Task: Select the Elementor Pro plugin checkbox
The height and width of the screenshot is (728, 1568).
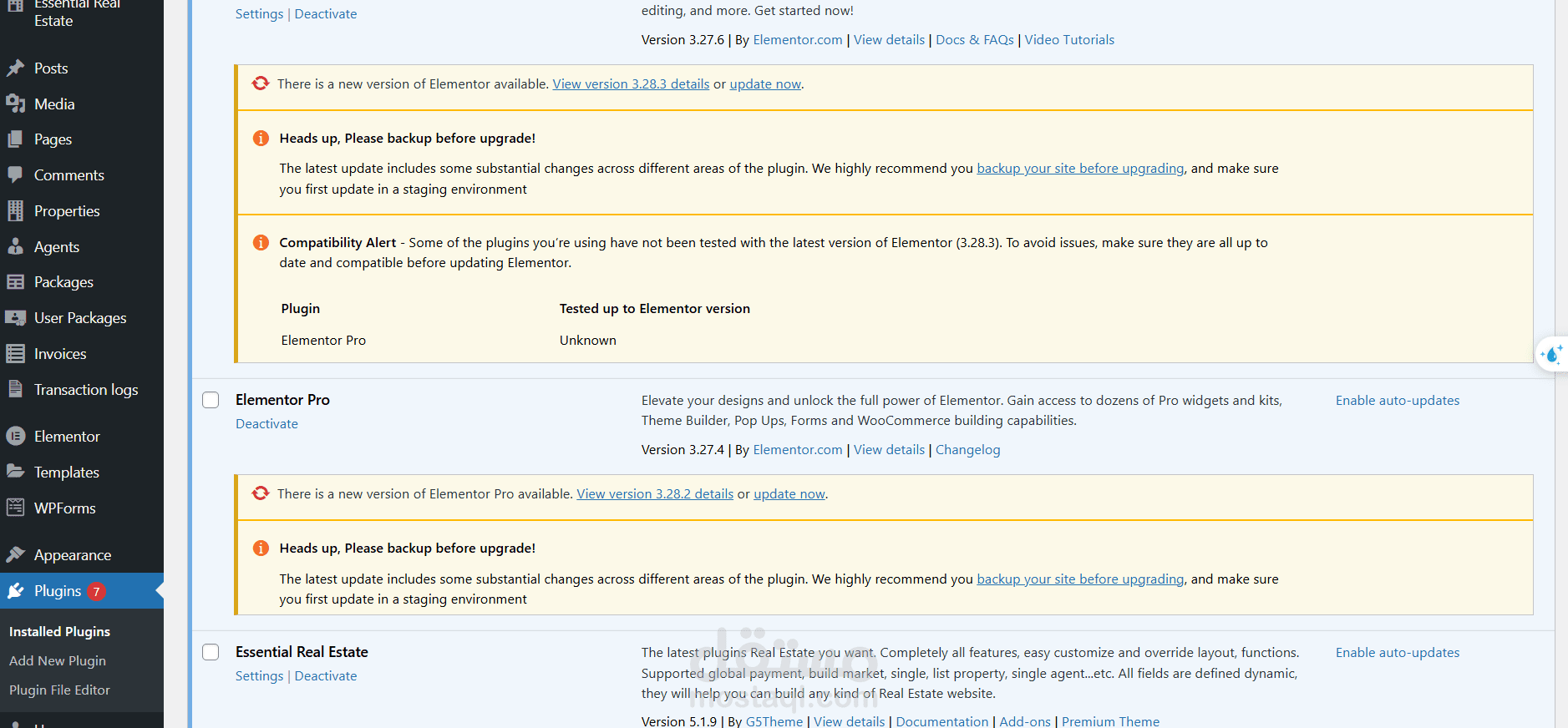Action: point(211,400)
